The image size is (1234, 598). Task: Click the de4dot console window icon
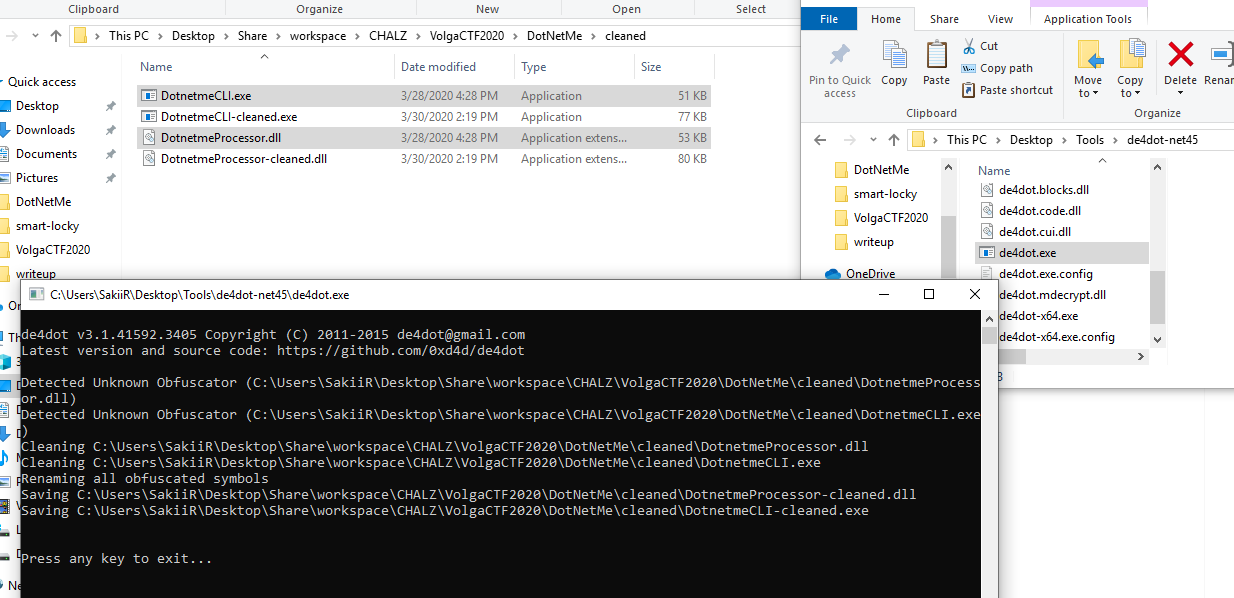click(x=36, y=295)
